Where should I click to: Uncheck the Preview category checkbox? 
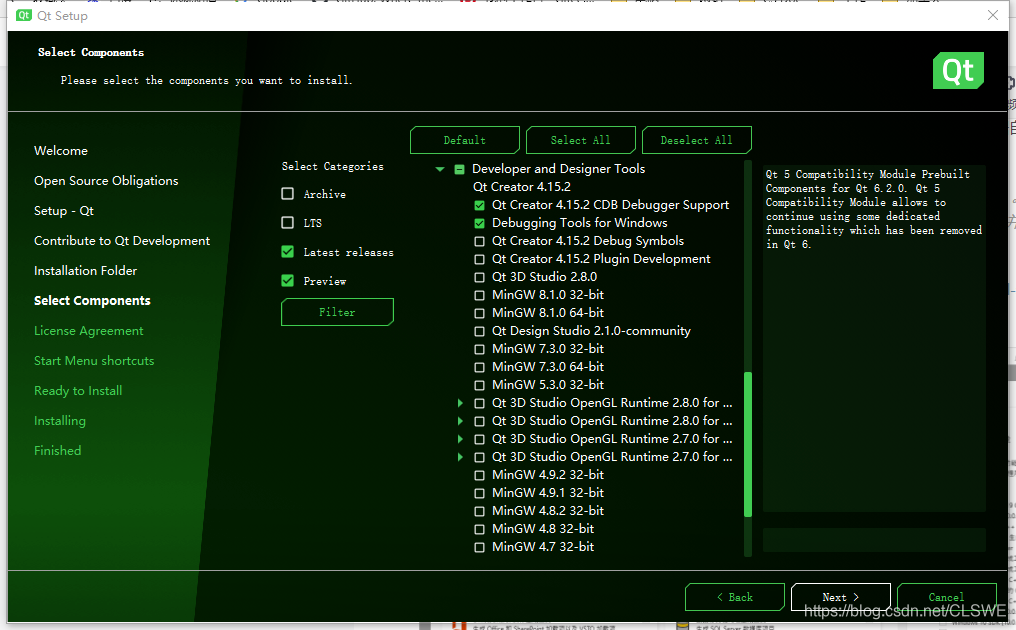[x=288, y=280]
